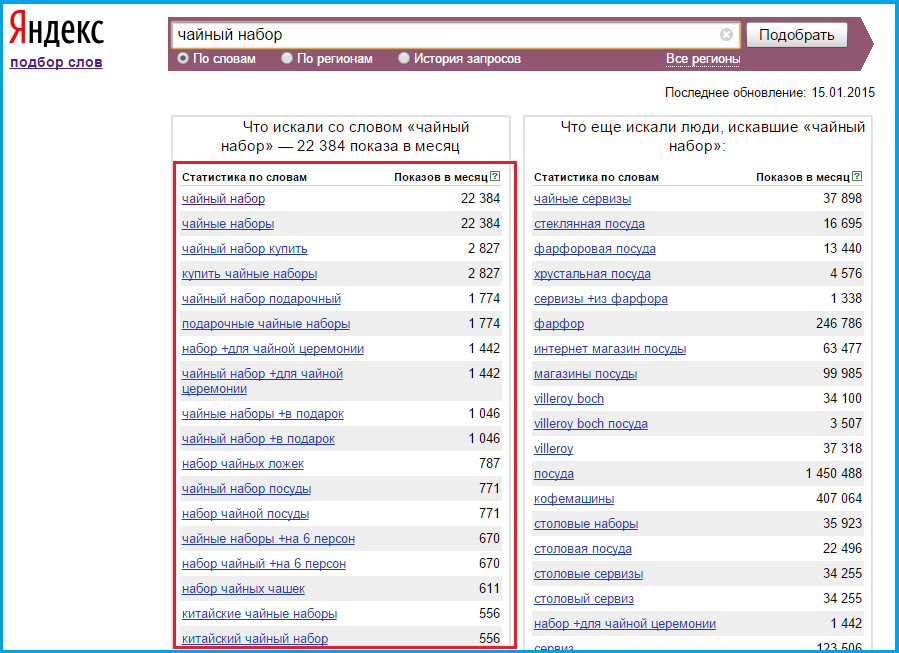Image resolution: width=899 pixels, height=653 pixels.
Task: Open the "чайные сервизы" related query
Action: click(584, 199)
